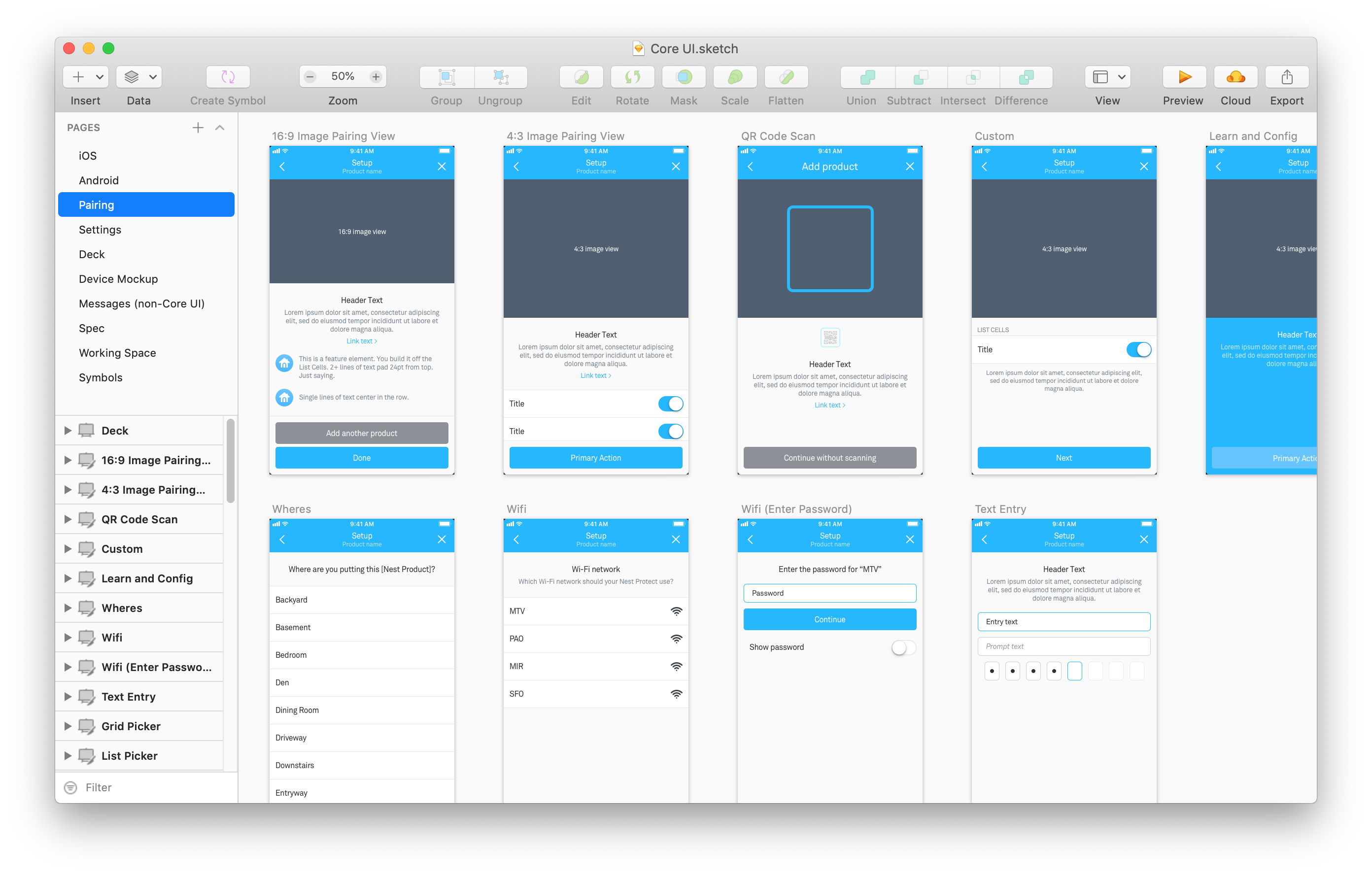This screenshot has width=1372, height=876.
Task: Click the Continue without scanning button
Action: click(x=829, y=458)
